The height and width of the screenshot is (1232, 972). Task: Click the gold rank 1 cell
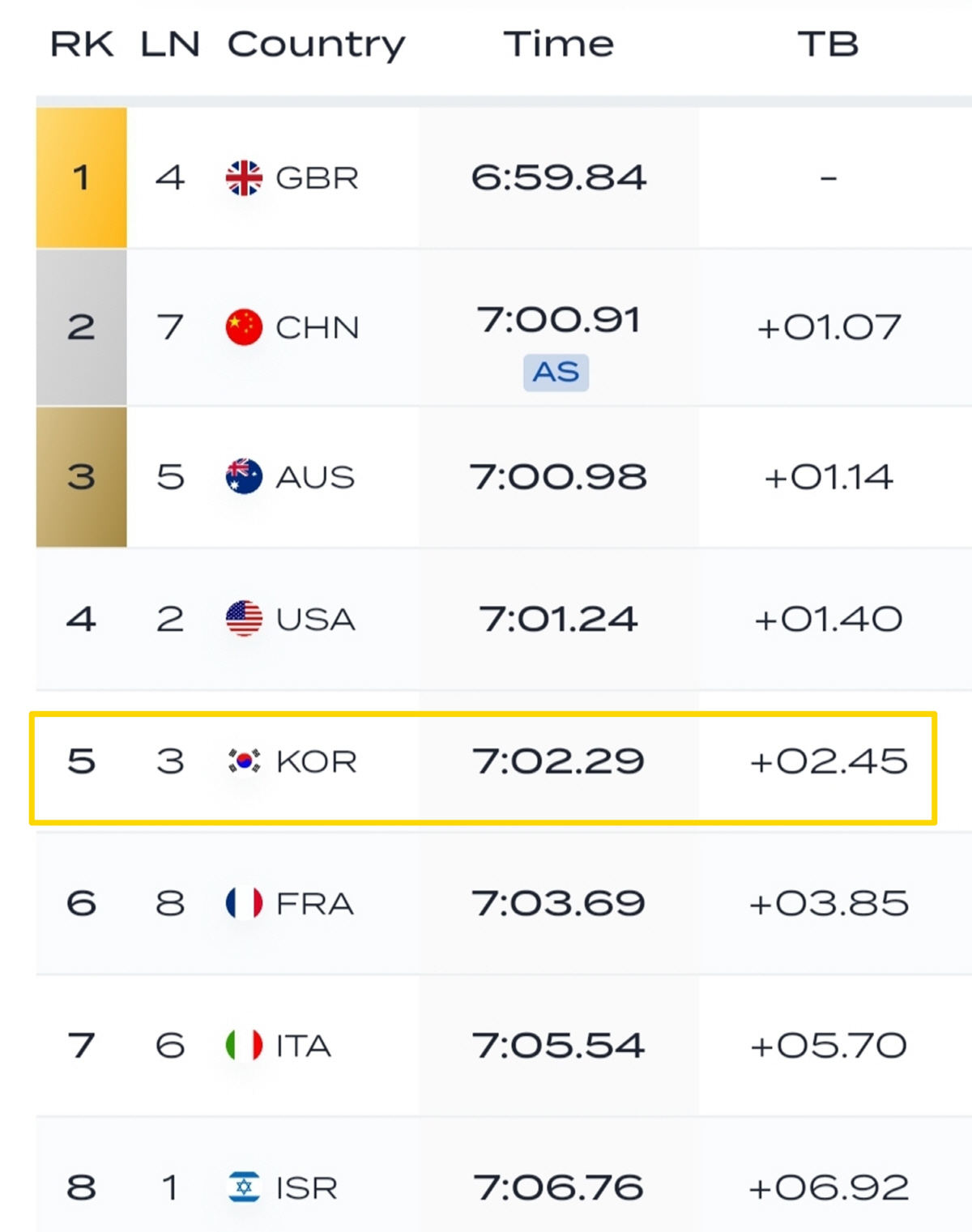(81, 177)
